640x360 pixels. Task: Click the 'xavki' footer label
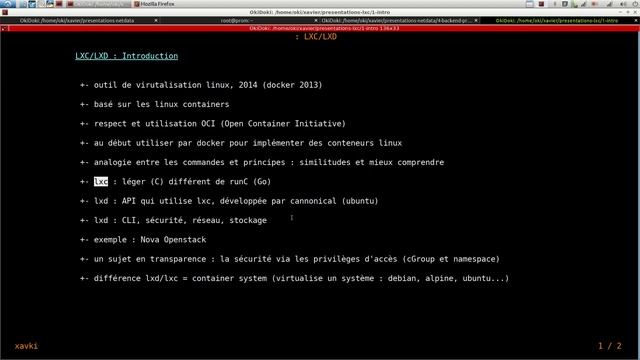pos(26,346)
